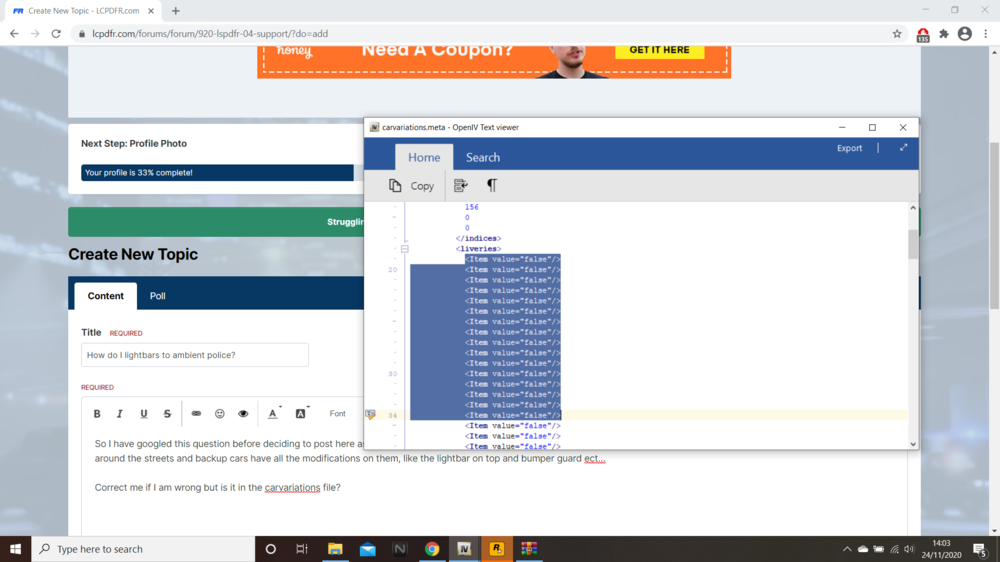Click the </indices> closing tag line
Image resolution: width=1000 pixels, height=562 pixels.
478,239
